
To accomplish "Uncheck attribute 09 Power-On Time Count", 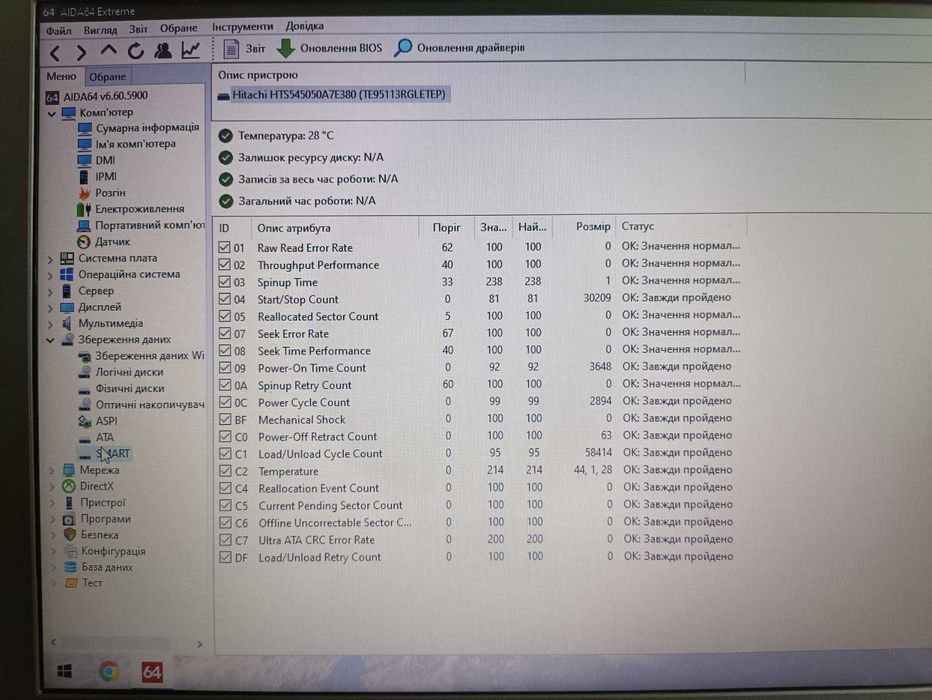I will [225, 368].
